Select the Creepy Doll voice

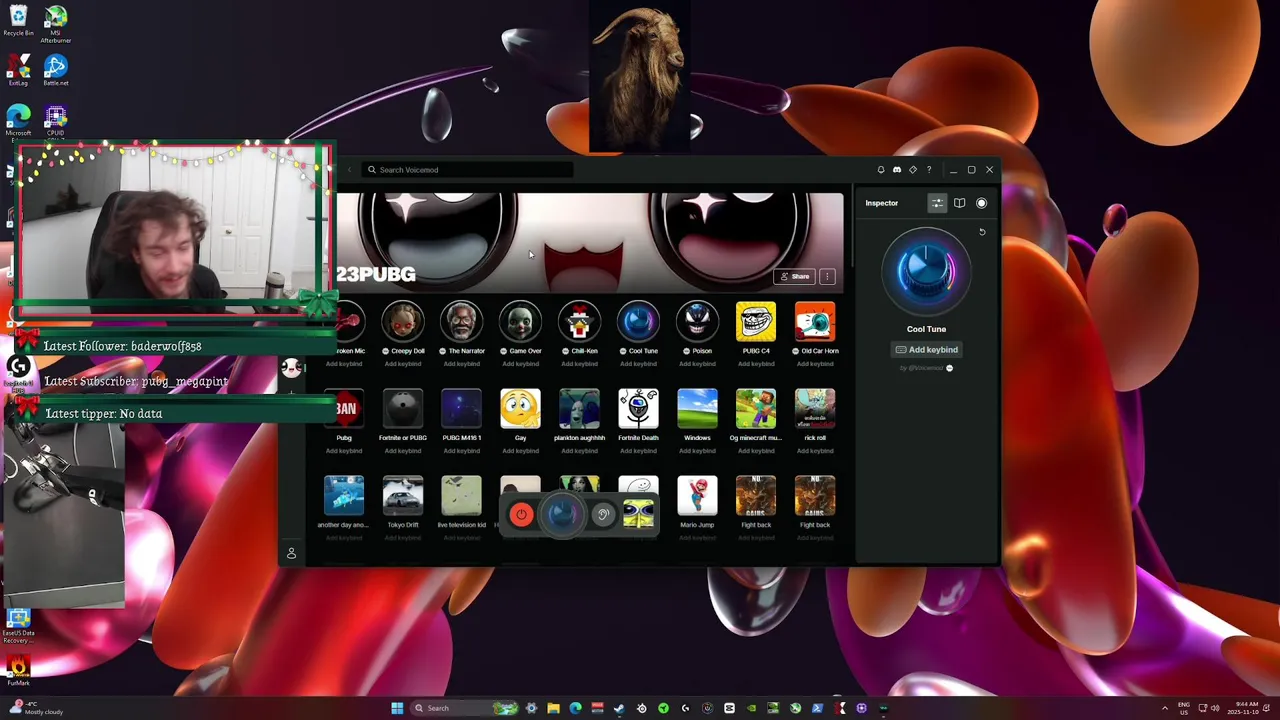coord(403,323)
